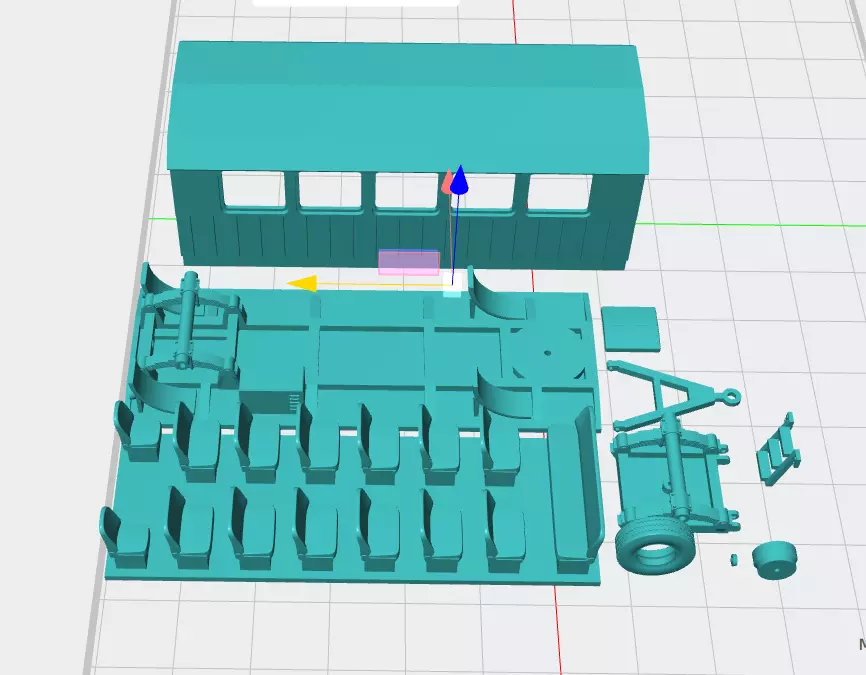Select the tiny part beside wheel hub
Viewport: 866px width, 675px height.
734,560
